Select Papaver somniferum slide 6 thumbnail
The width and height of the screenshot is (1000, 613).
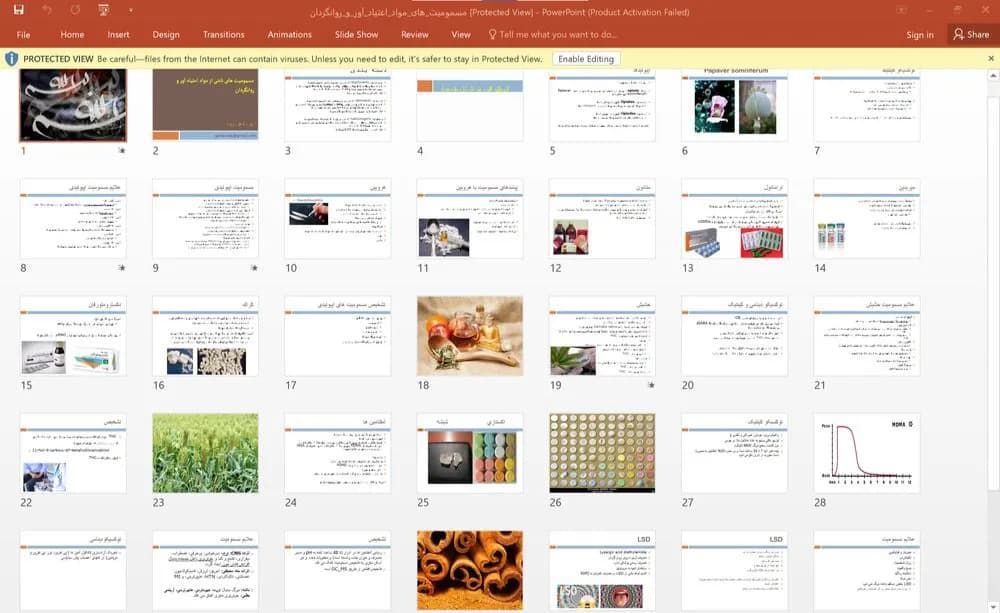click(735, 105)
